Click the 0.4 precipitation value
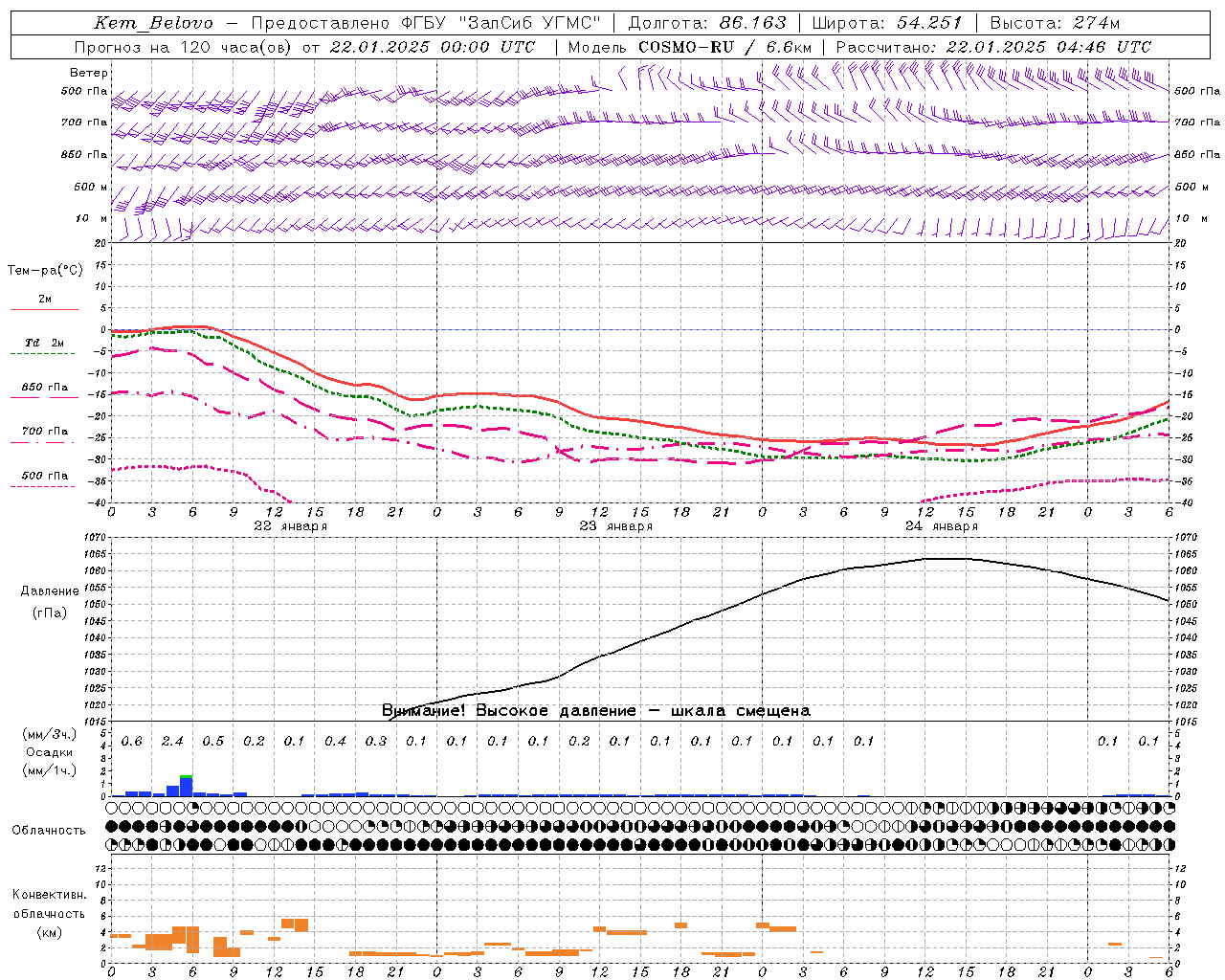Viewport: 1225px width, 980px height. 335,742
